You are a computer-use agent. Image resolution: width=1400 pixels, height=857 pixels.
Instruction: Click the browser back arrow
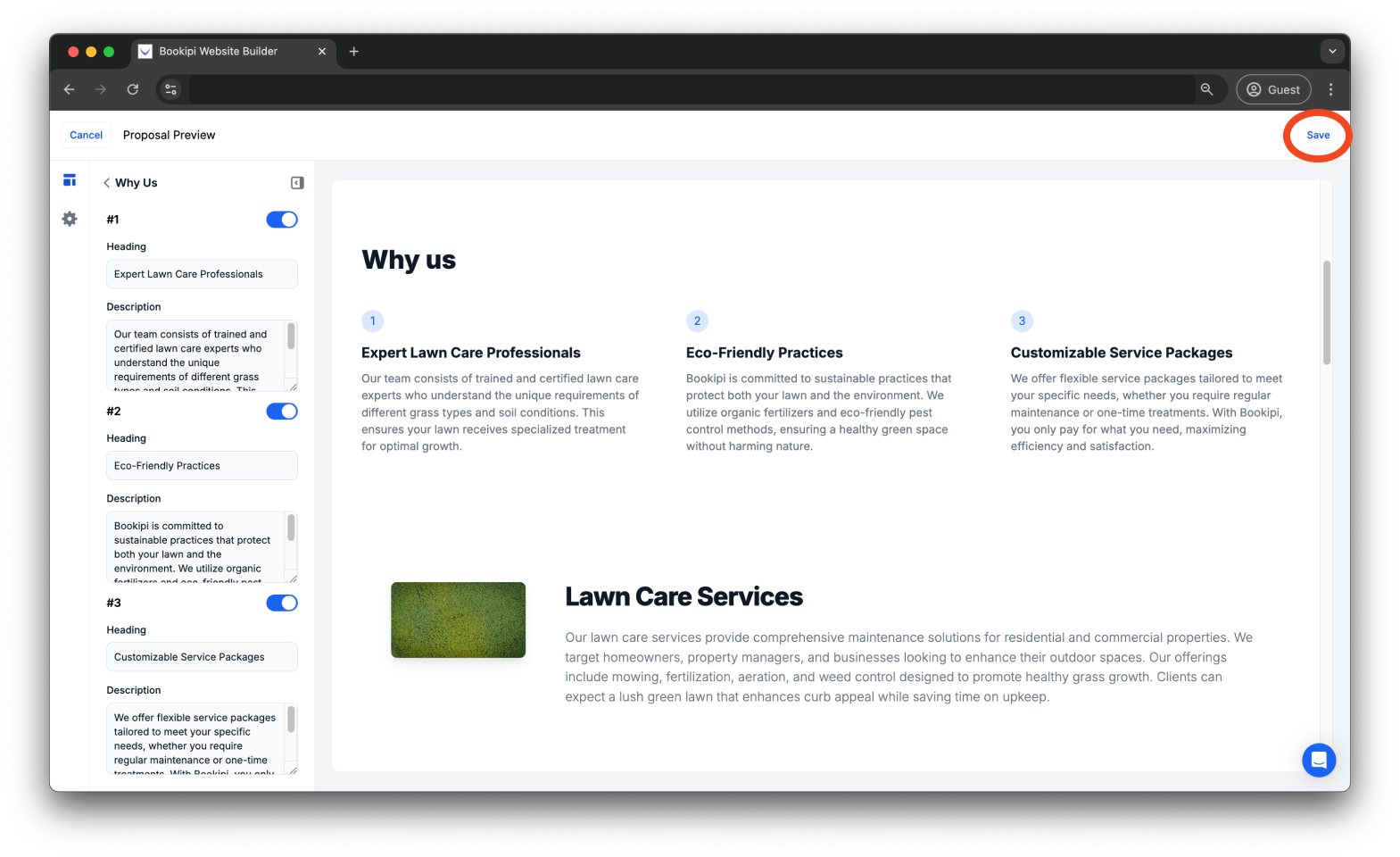(69, 89)
